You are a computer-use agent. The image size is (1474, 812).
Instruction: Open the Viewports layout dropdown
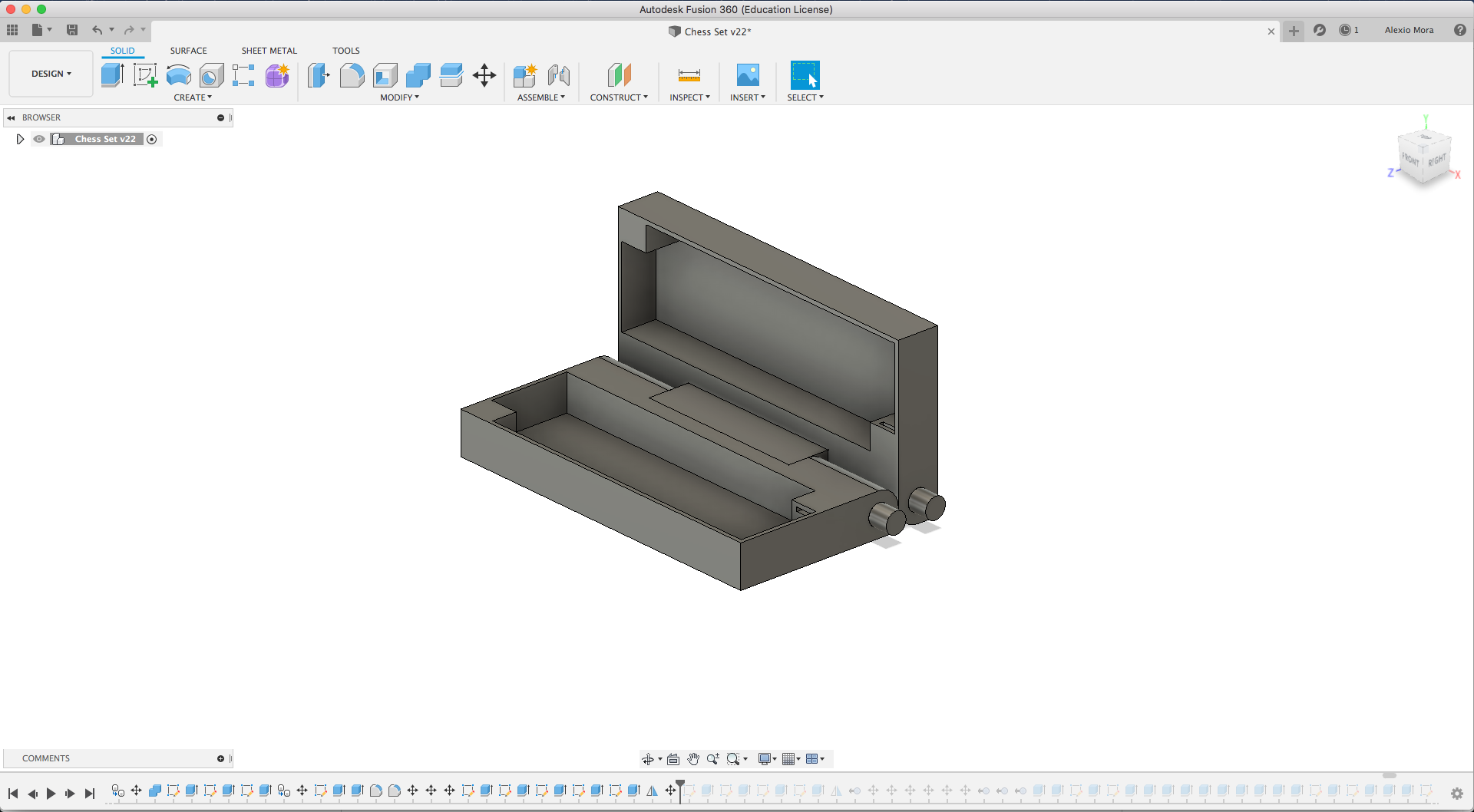pyautogui.click(x=815, y=759)
